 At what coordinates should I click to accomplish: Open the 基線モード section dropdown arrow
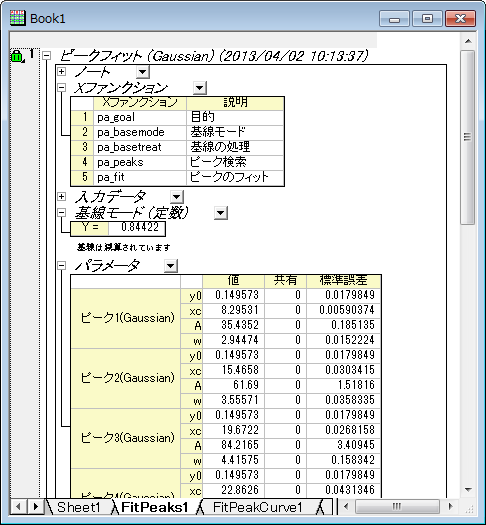tap(221, 213)
